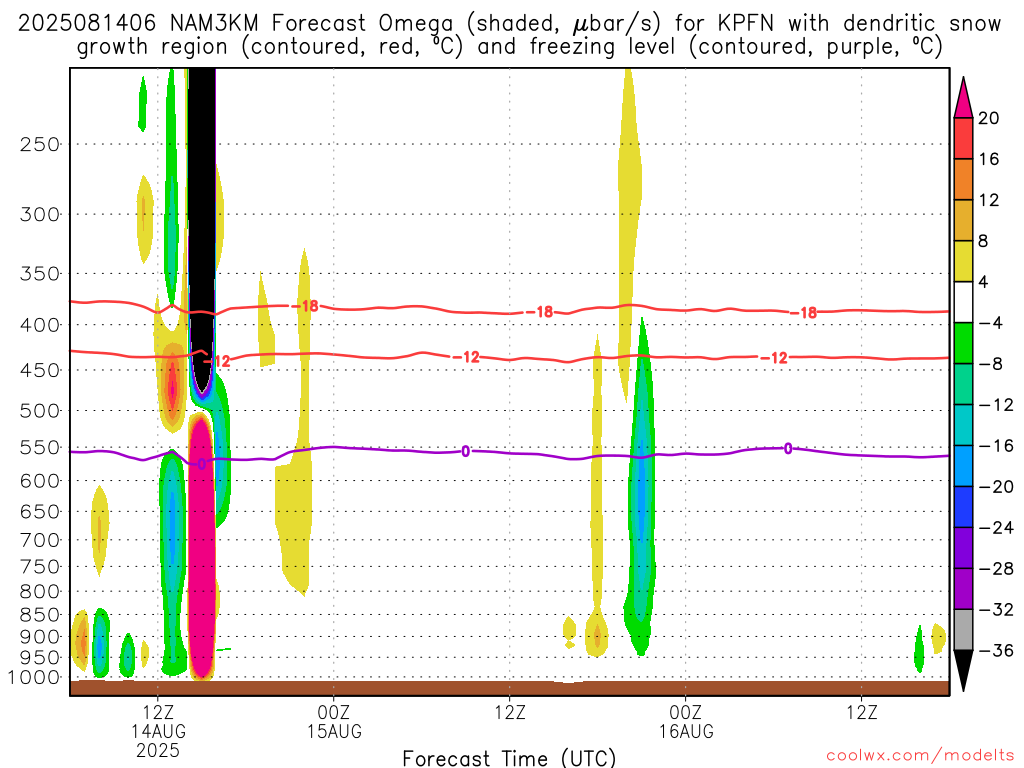
Task: Click the 400 pressure level label
Action: pyautogui.click(x=40, y=325)
